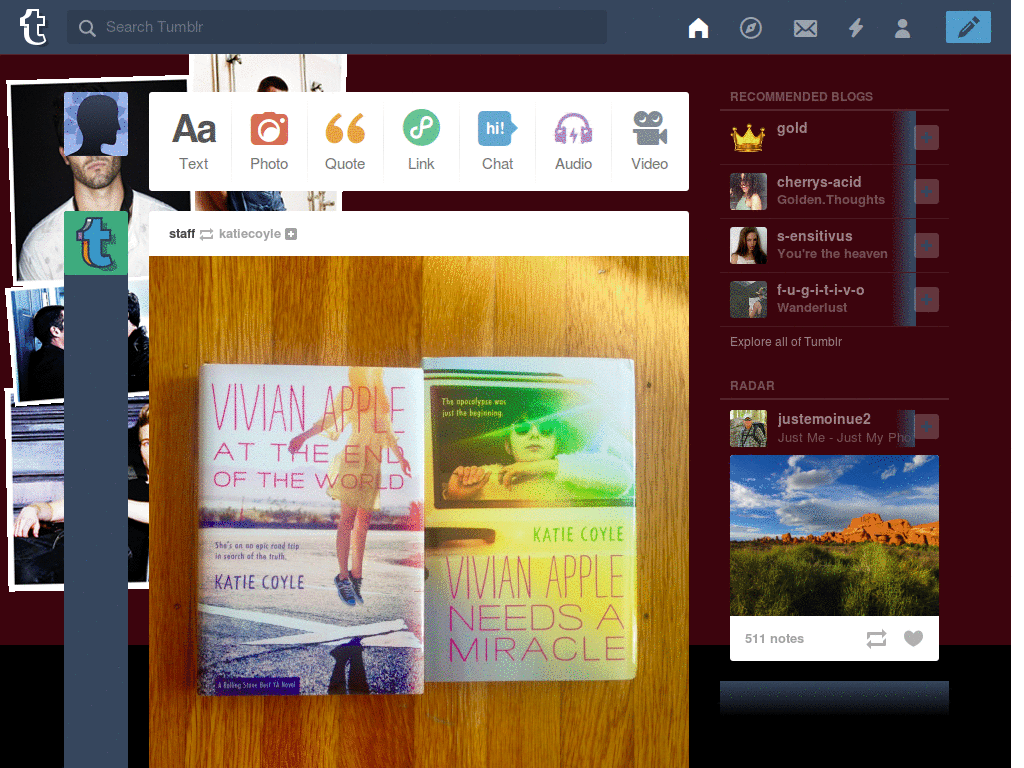Image resolution: width=1024 pixels, height=768 pixels.
Task: Open the Activity lightning bolt icon
Action: (x=856, y=28)
